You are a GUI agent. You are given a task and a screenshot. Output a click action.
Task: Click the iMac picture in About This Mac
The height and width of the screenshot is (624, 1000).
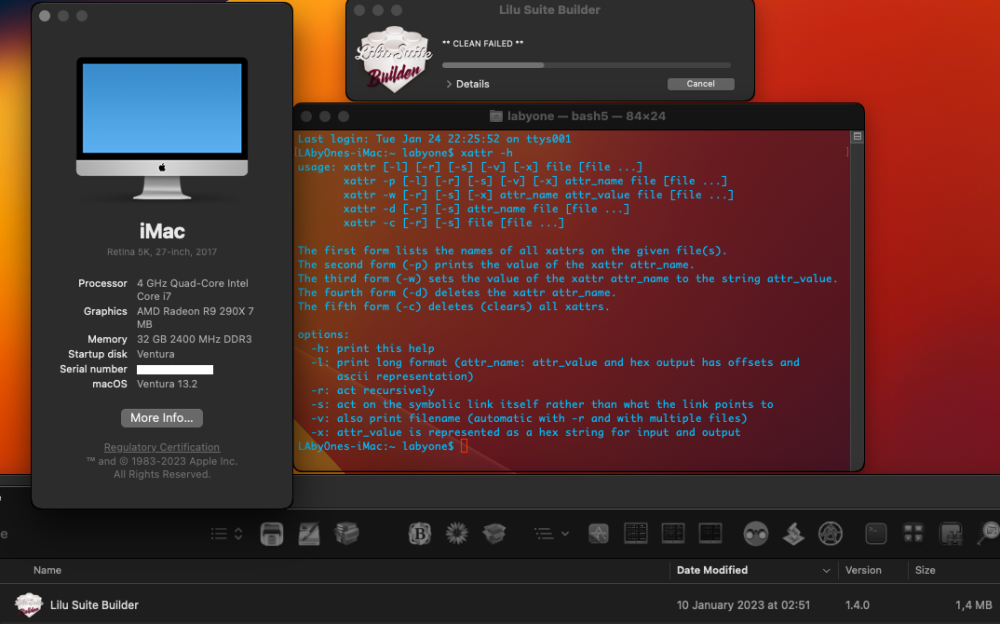click(x=162, y=128)
